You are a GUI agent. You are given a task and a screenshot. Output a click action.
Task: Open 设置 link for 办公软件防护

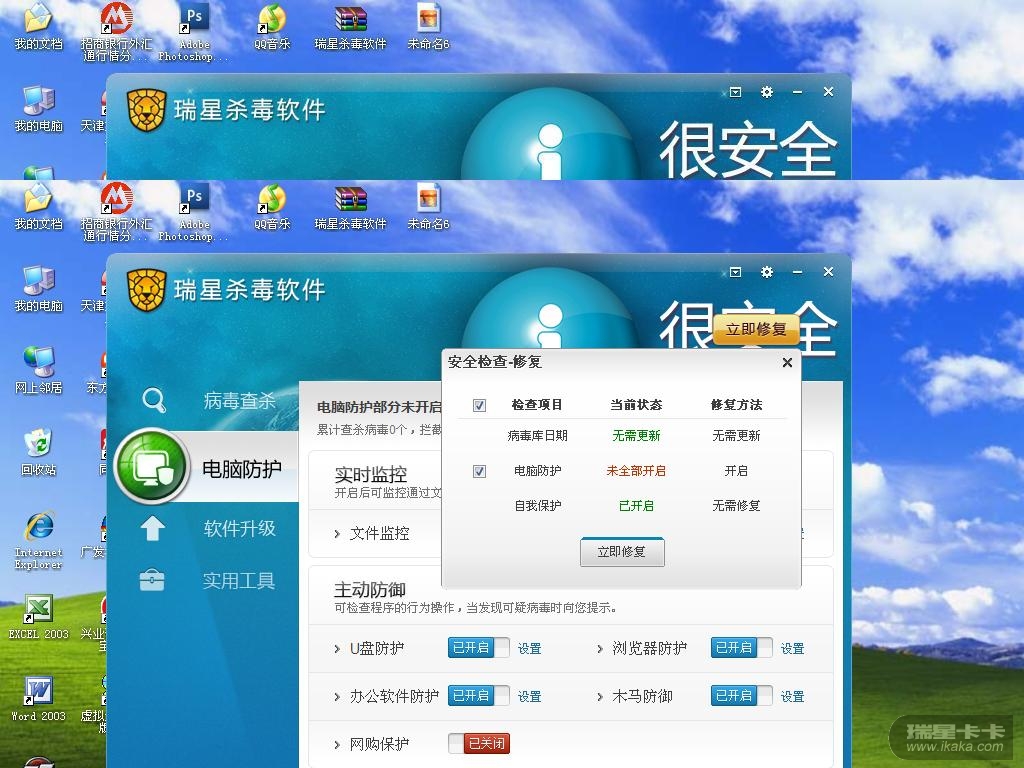click(530, 697)
